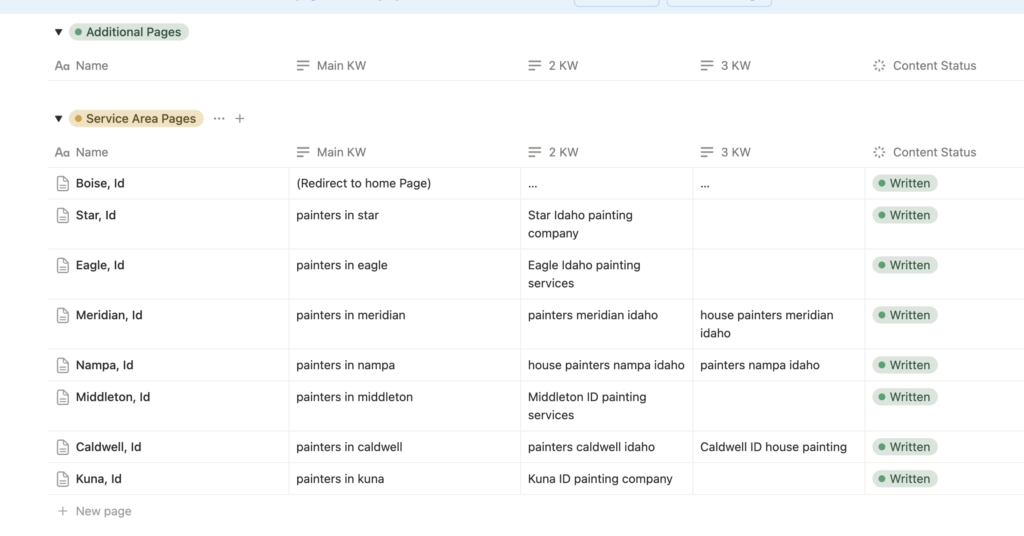The image size is (1024, 536).
Task: Click the Service Area Pages orange tag
Action: [136, 119]
